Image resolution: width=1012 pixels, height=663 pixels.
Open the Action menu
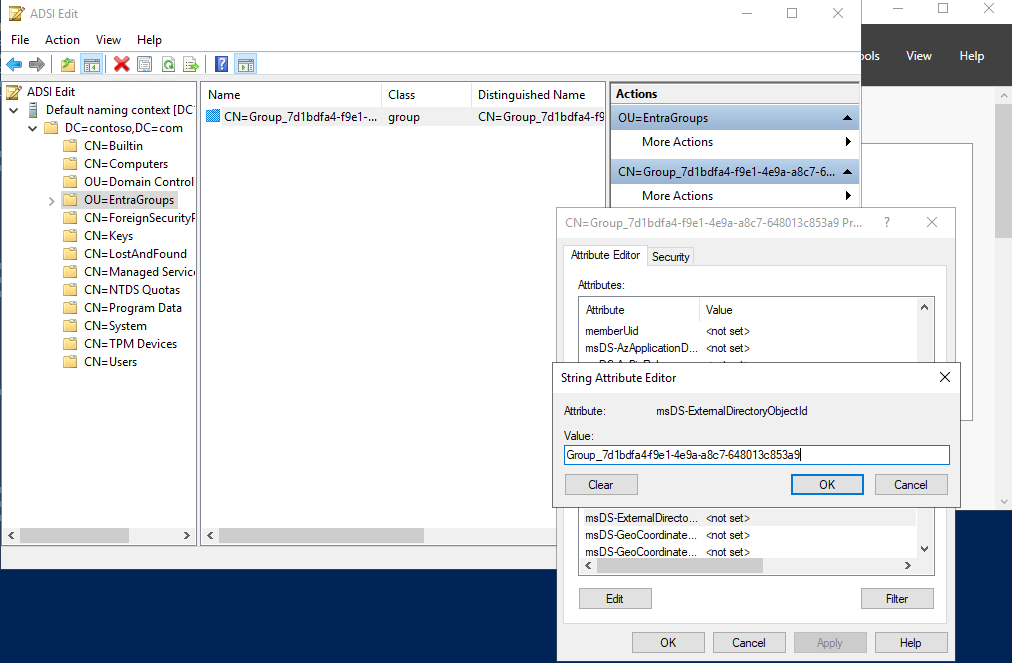pos(62,40)
